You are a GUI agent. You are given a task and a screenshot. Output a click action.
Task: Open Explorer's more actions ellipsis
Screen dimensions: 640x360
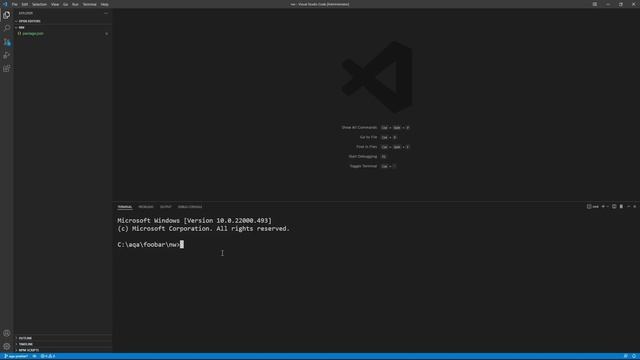[106, 13]
